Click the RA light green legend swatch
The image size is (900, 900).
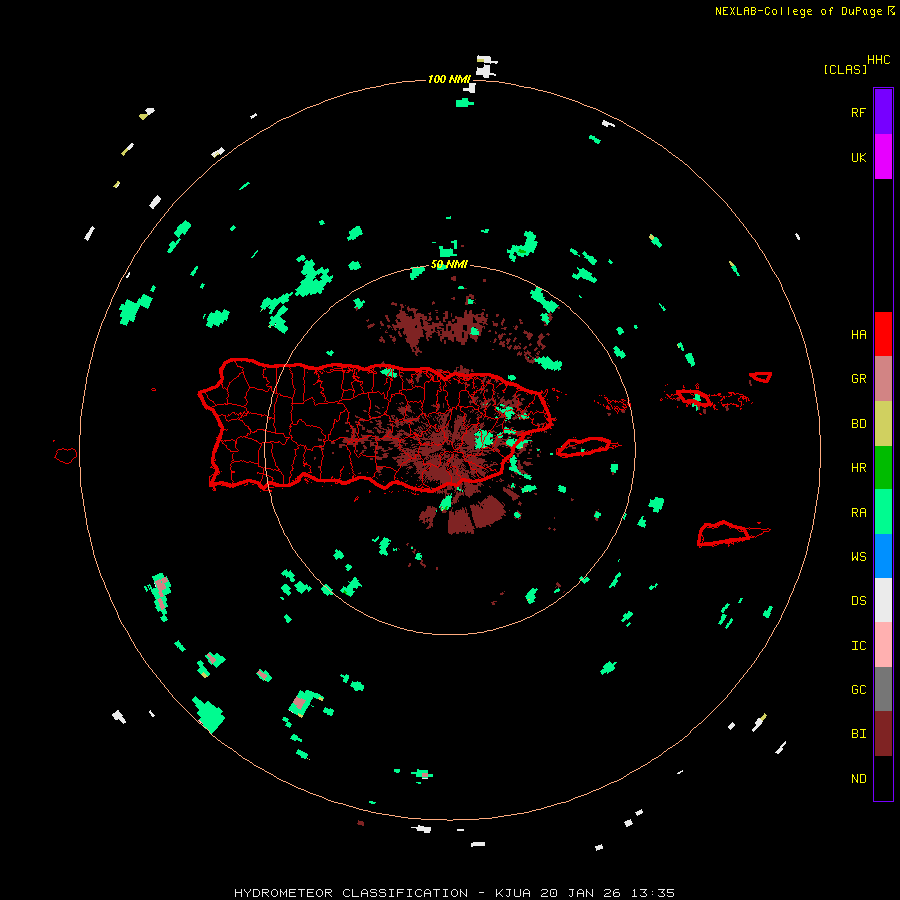click(883, 512)
